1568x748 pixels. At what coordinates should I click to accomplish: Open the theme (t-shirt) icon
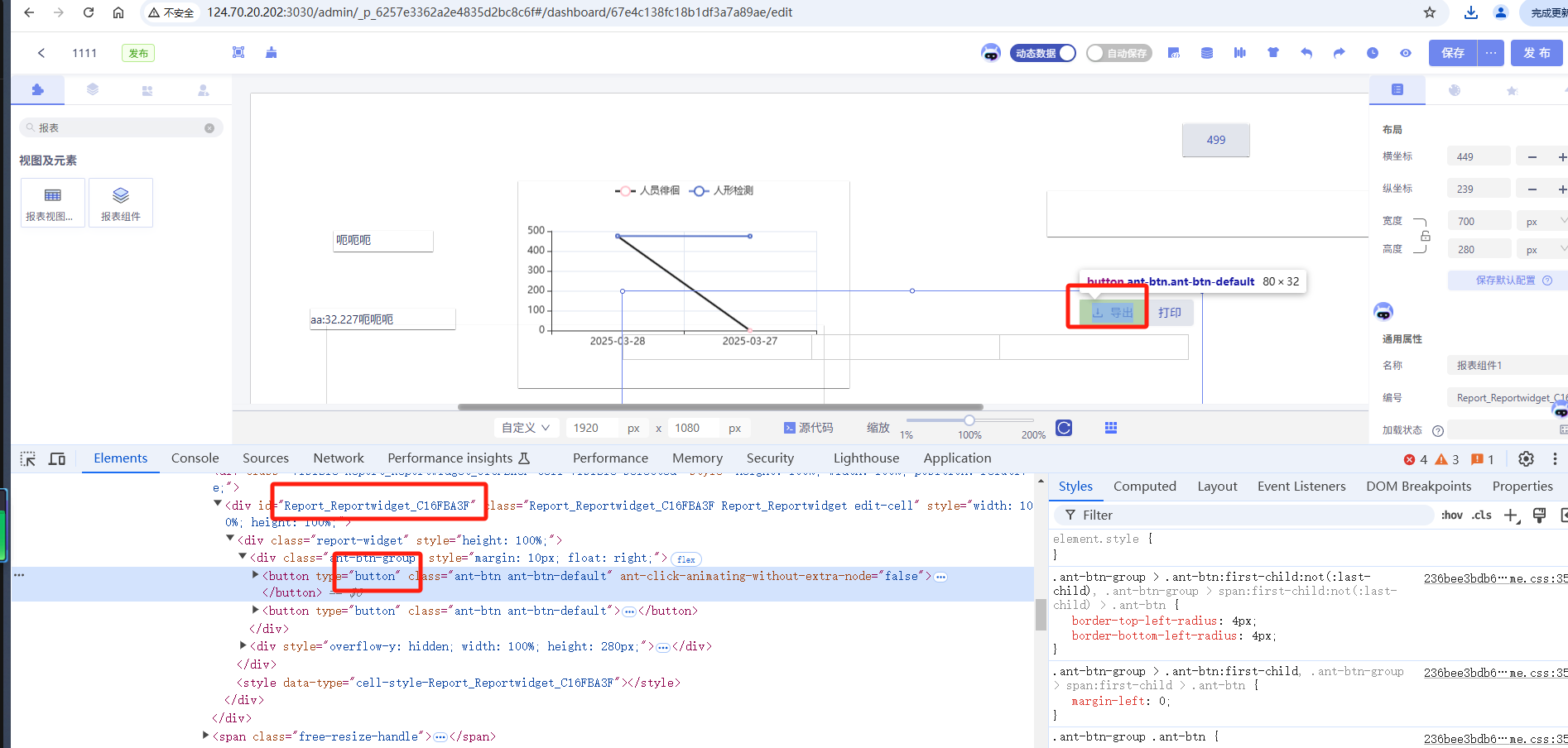click(1273, 53)
